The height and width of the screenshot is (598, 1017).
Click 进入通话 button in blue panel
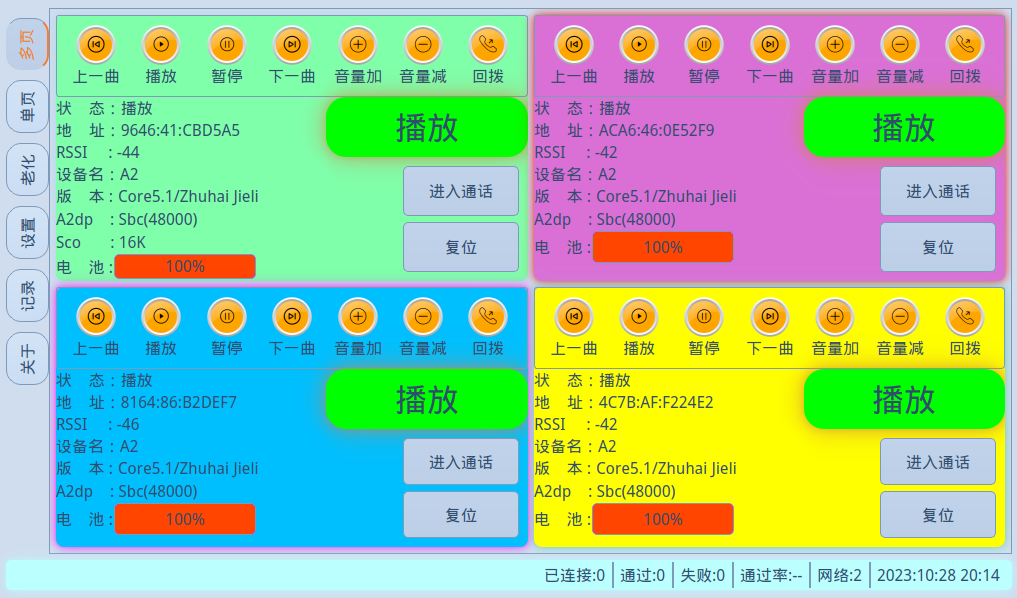point(461,462)
